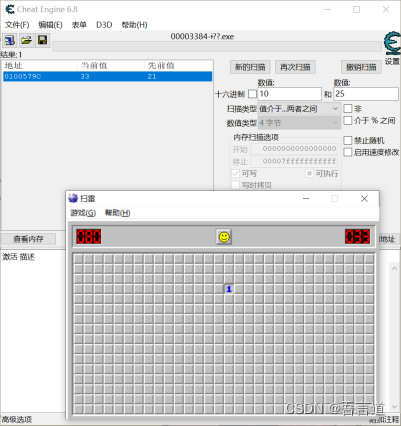
Task: Click 高级选项 at the bottom left
Action: point(17,419)
